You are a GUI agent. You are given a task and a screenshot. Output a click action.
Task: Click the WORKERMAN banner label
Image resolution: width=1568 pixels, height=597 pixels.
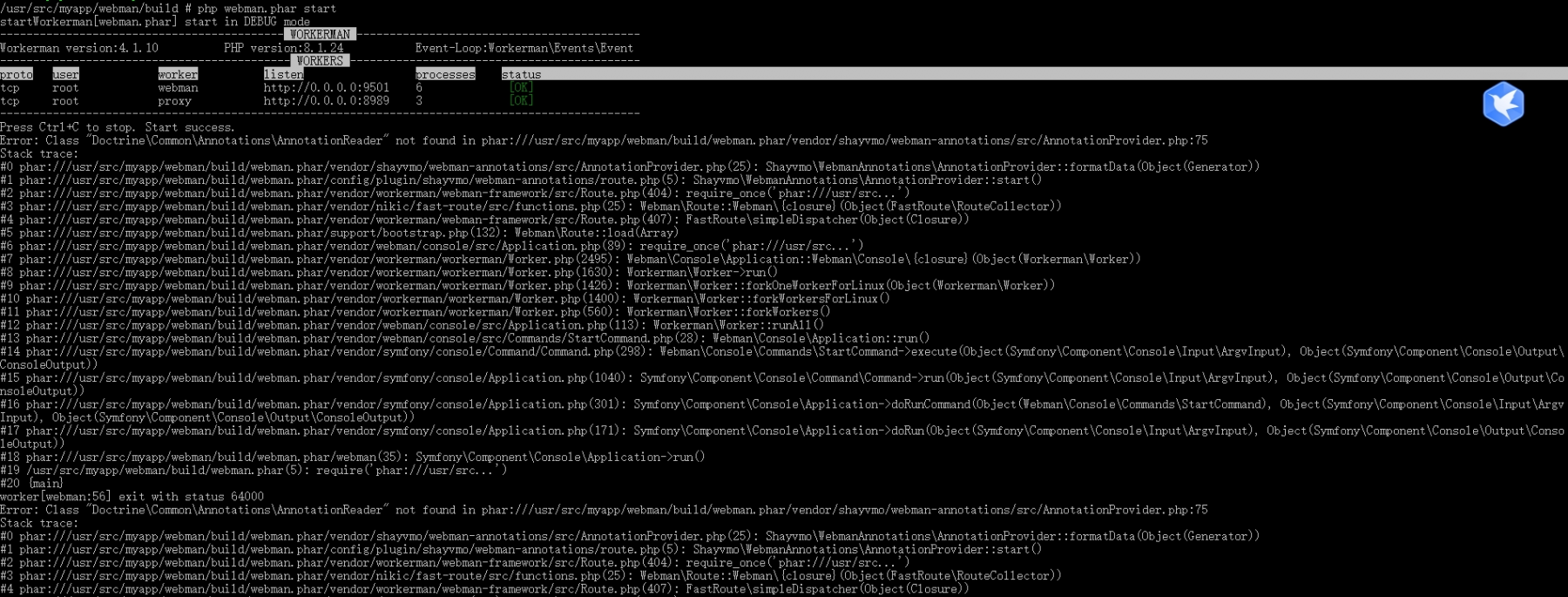coord(320,35)
